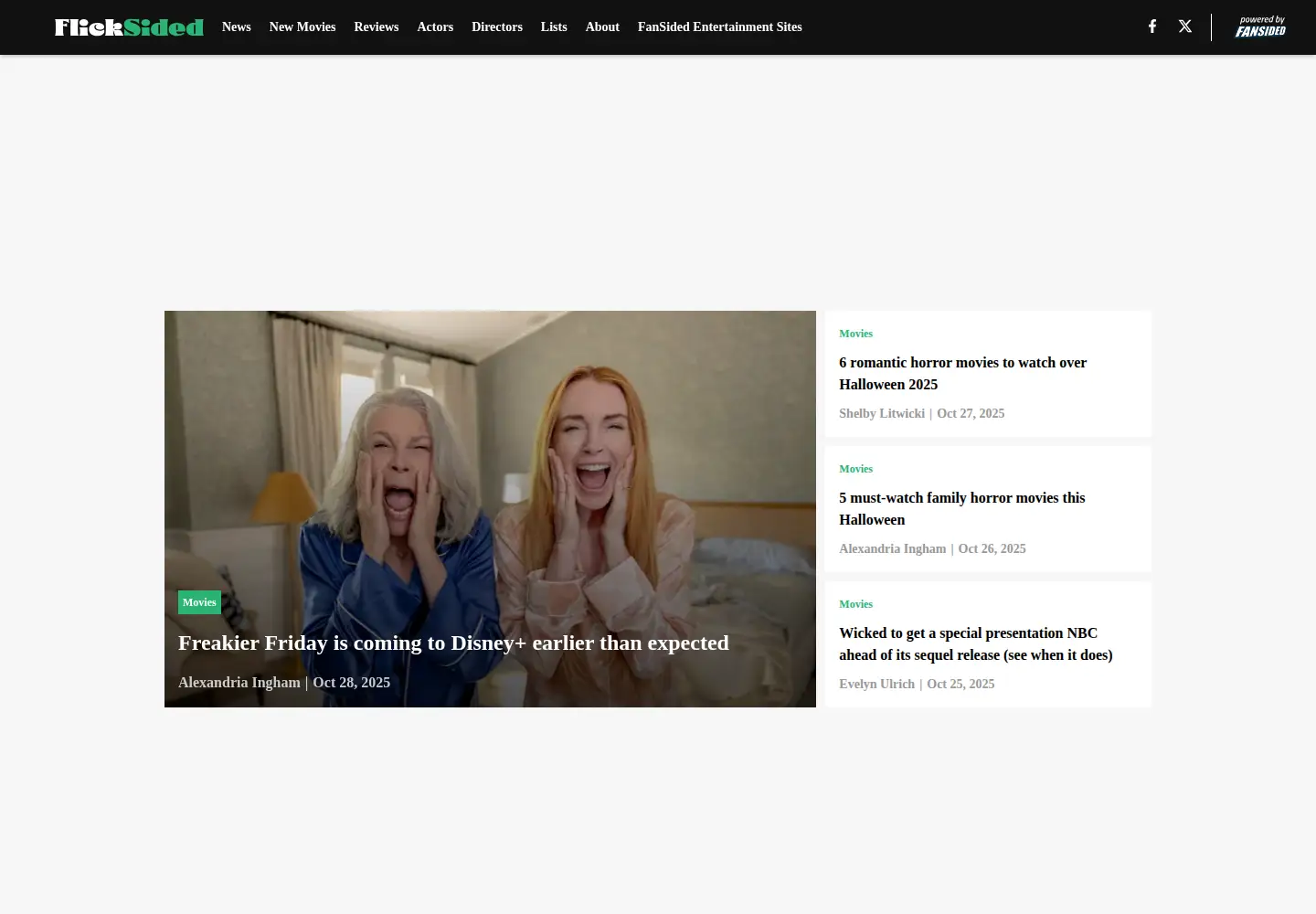
Task: Open 5 must-watch family horror movies article
Action: coord(962,509)
